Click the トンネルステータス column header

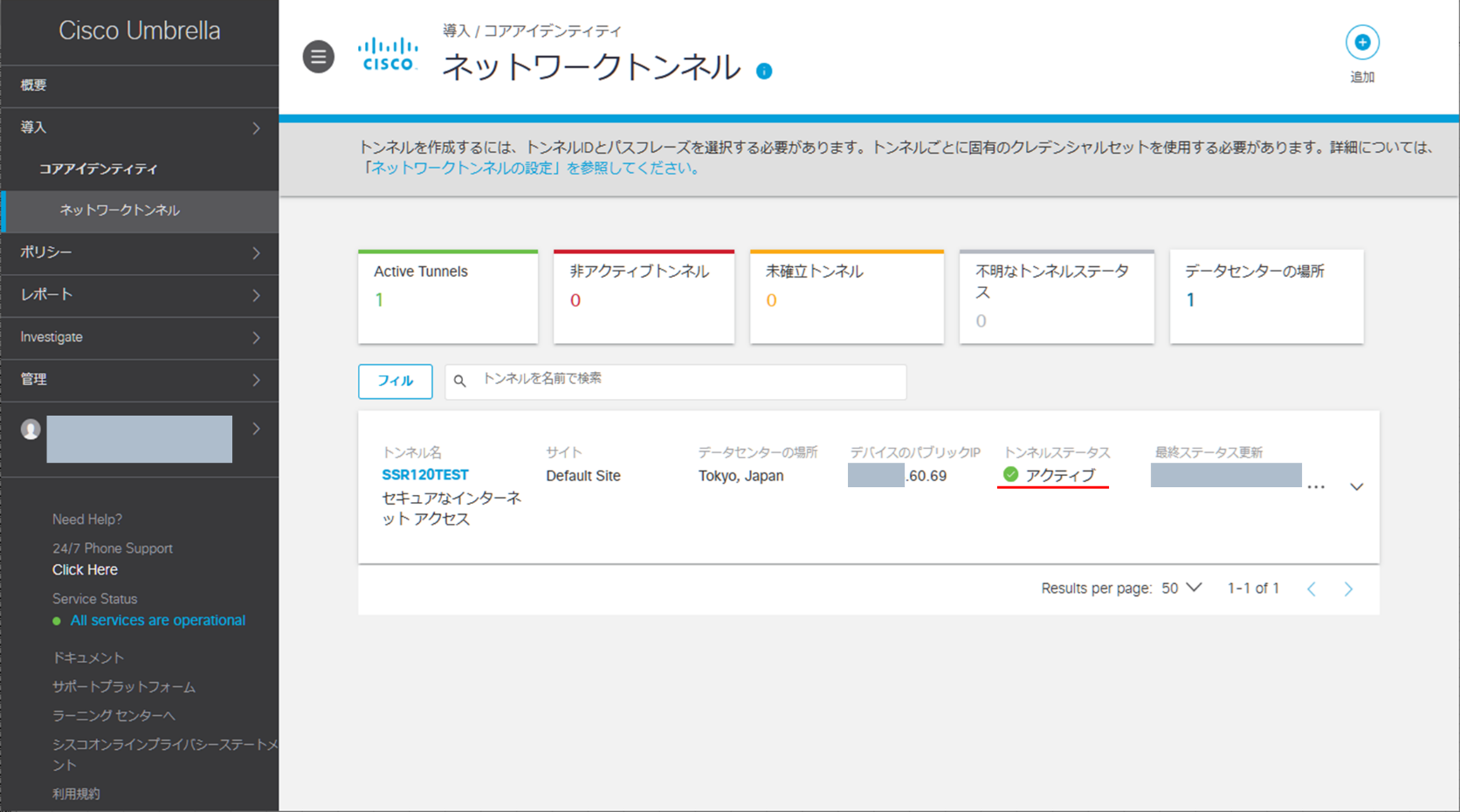(1057, 452)
